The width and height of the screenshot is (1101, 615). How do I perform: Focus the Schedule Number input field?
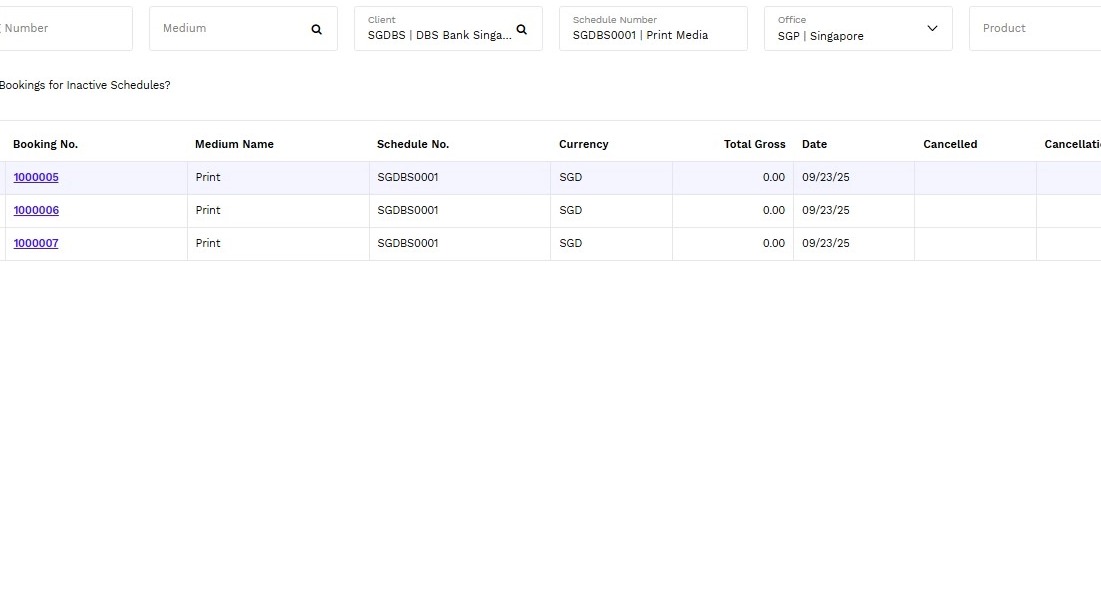(x=652, y=34)
